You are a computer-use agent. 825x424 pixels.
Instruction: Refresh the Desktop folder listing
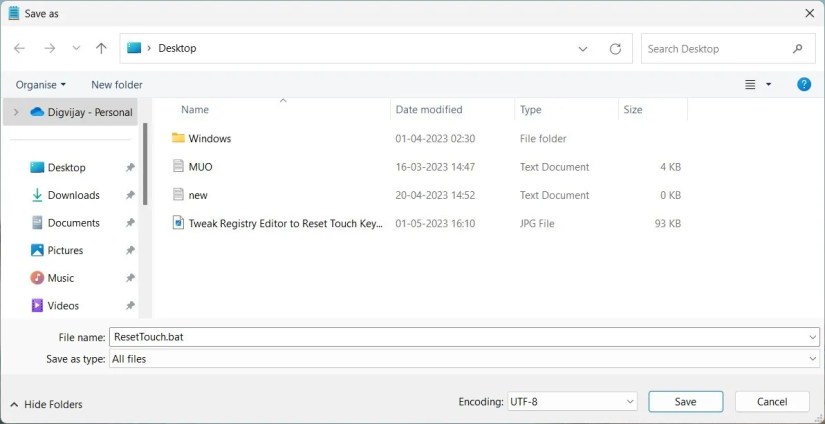point(615,49)
